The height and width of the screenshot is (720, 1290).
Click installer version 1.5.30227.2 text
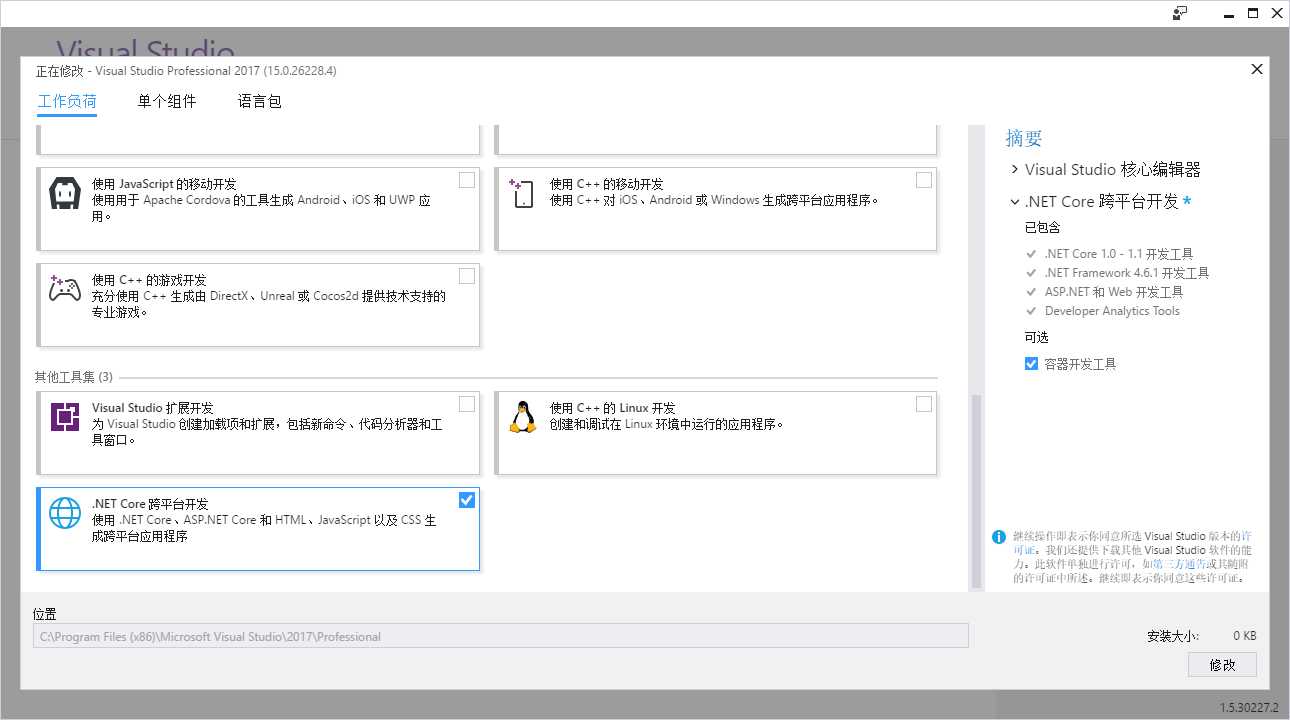pyautogui.click(x=1249, y=707)
